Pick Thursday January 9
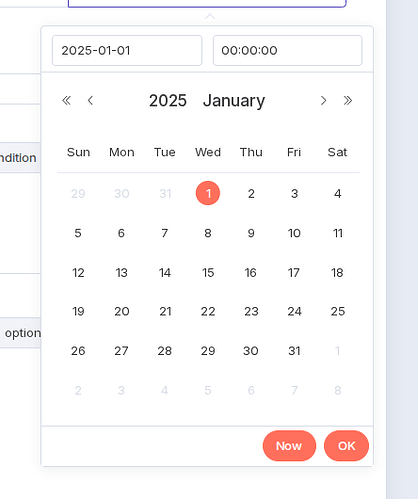The width and height of the screenshot is (418, 499). click(251, 233)
